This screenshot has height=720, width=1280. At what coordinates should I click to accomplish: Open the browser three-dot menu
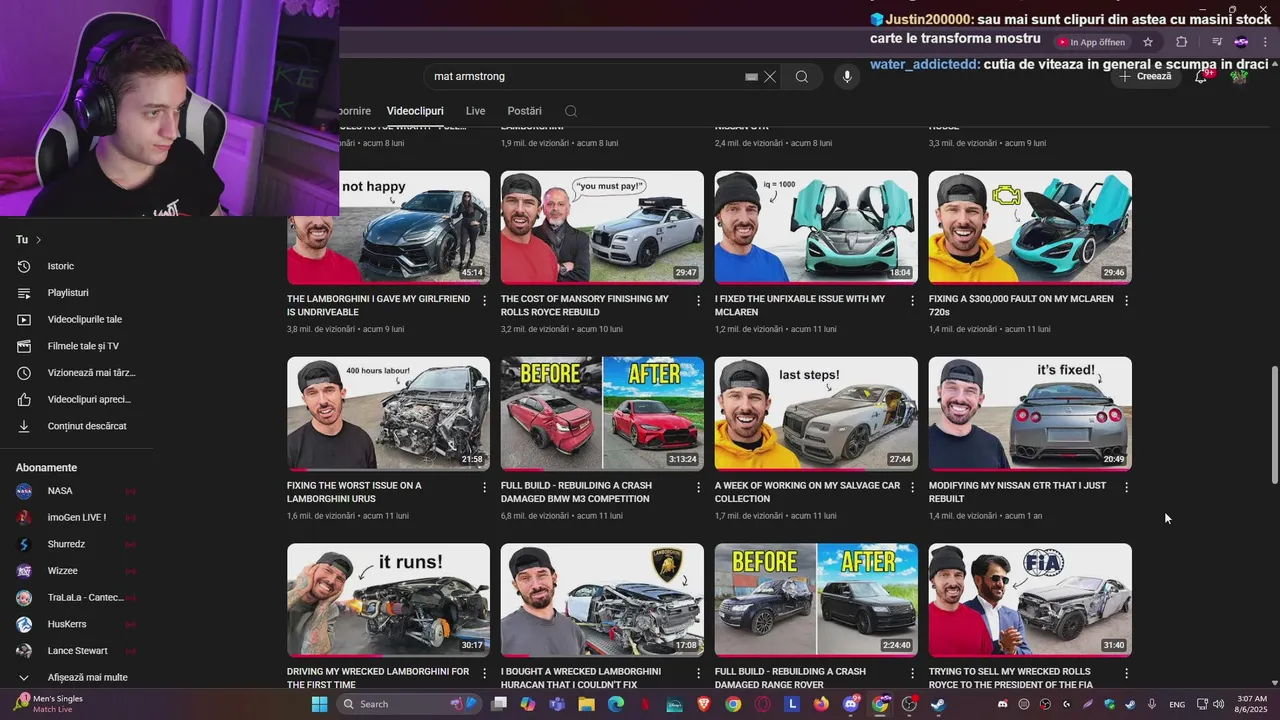(1266, 42)
